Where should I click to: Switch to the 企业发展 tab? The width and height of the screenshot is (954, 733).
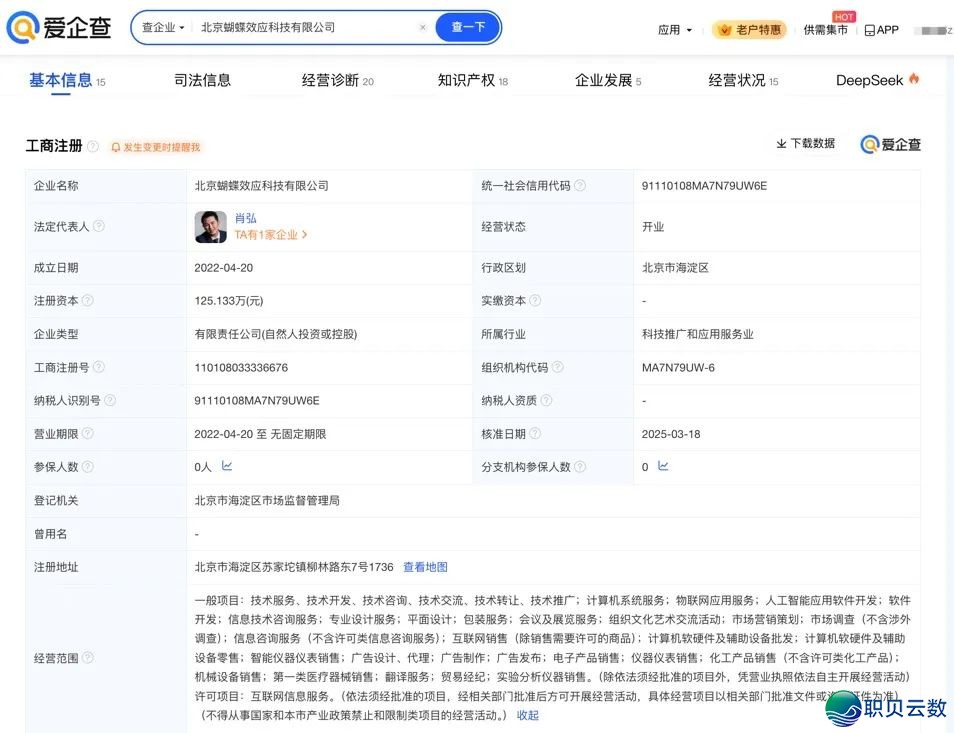click(608, 80)
